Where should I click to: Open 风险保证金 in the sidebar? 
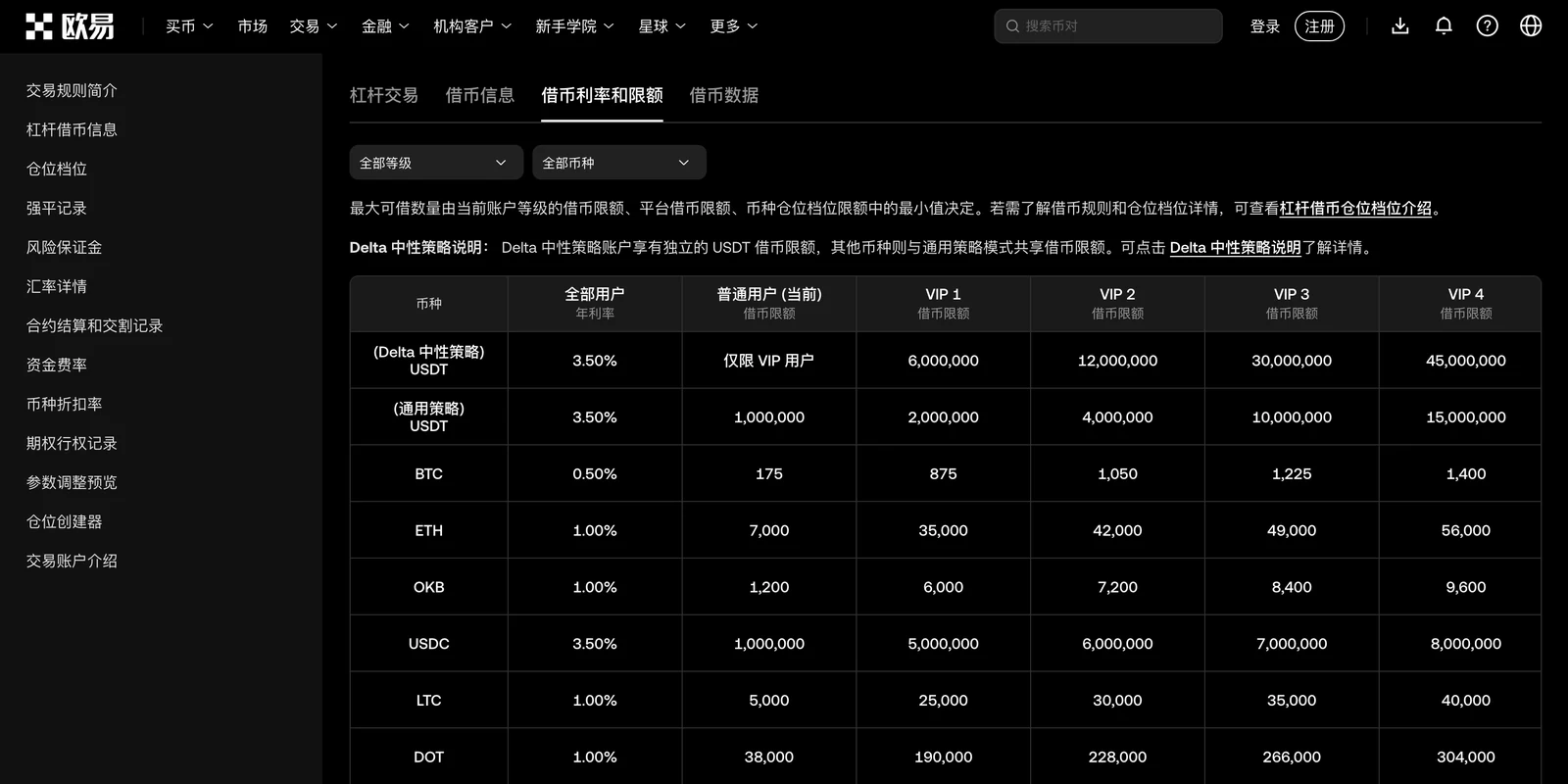click(x=64, y=247)
